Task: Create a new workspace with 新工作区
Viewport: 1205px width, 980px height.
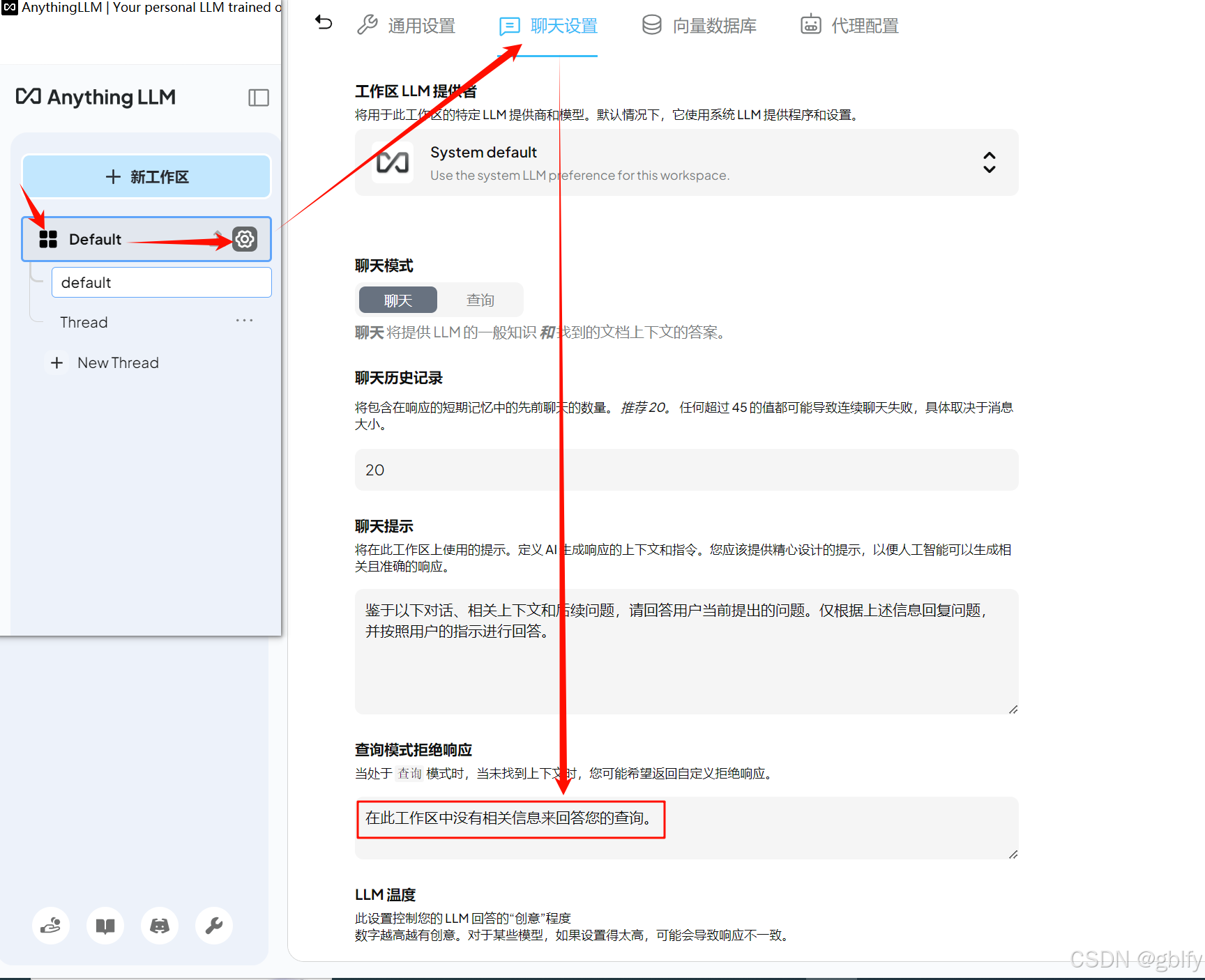Action: pos(146,177)
